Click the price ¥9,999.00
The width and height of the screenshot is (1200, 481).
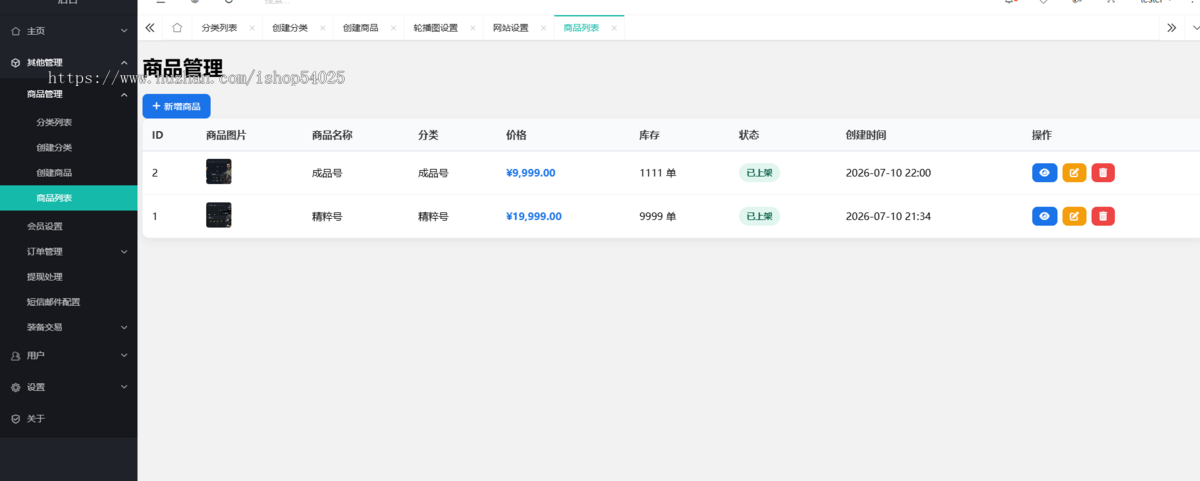(531, 173)
